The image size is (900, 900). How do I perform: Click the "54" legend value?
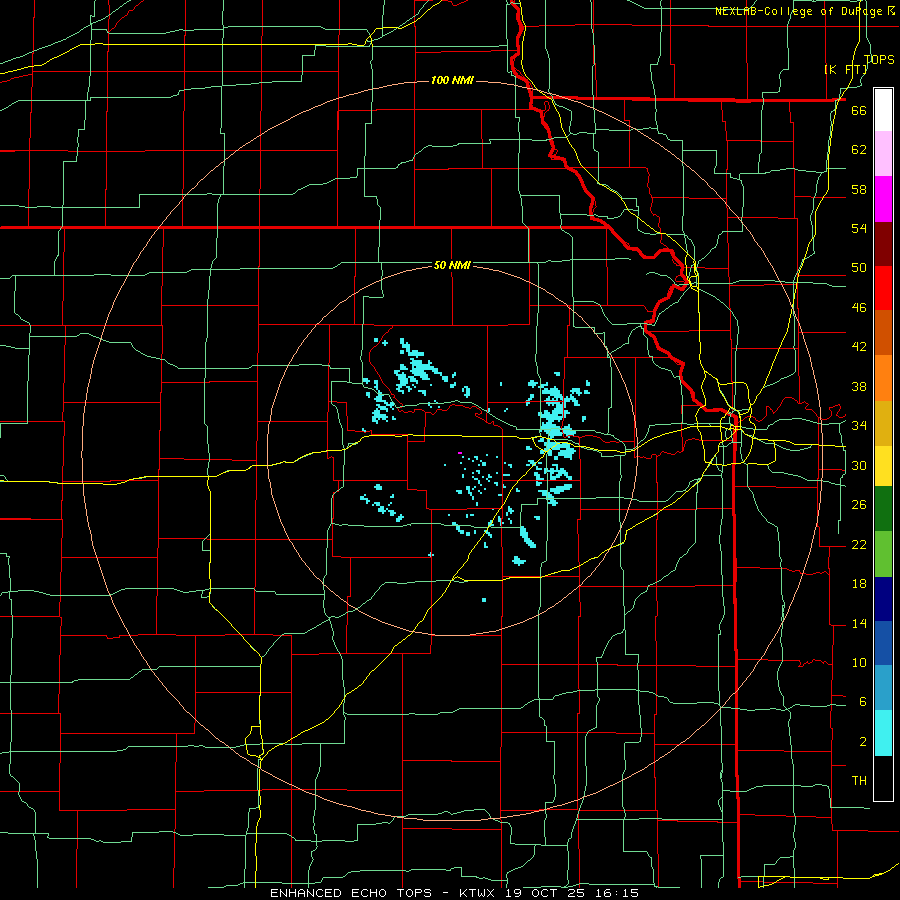(x=859, y=228)
